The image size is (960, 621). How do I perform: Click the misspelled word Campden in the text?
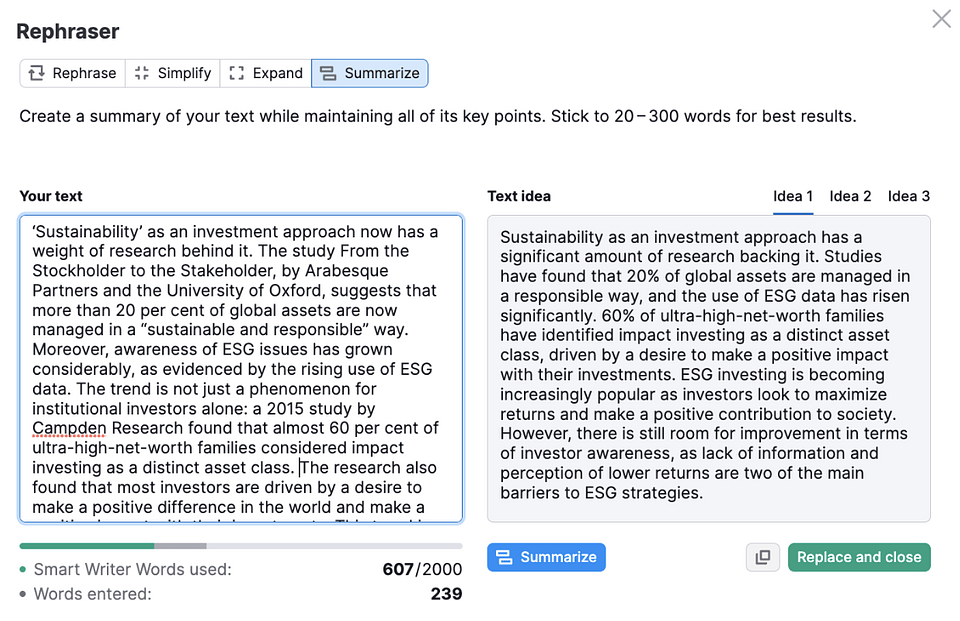69,428
